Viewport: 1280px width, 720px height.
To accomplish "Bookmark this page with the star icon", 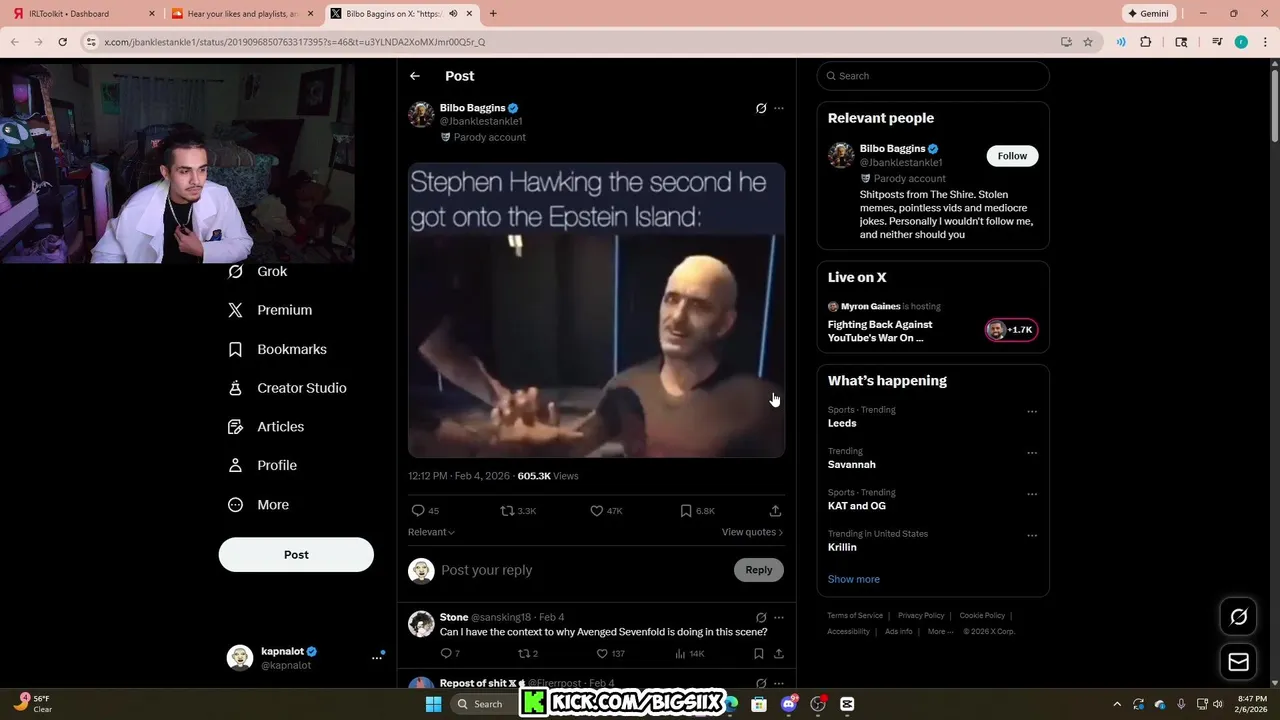I will (x=1088, y=42).
